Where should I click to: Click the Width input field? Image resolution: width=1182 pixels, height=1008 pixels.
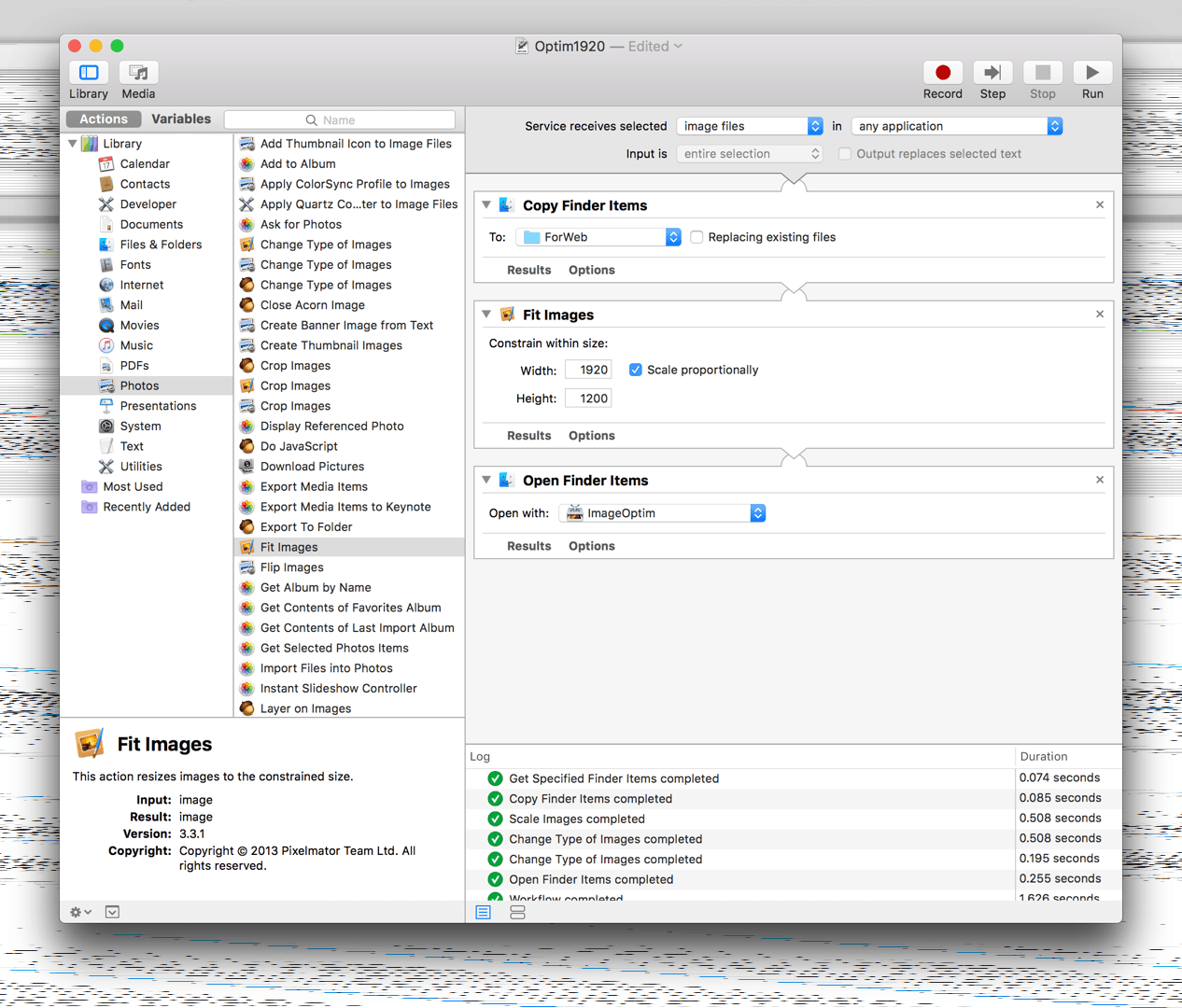(588, 370)
